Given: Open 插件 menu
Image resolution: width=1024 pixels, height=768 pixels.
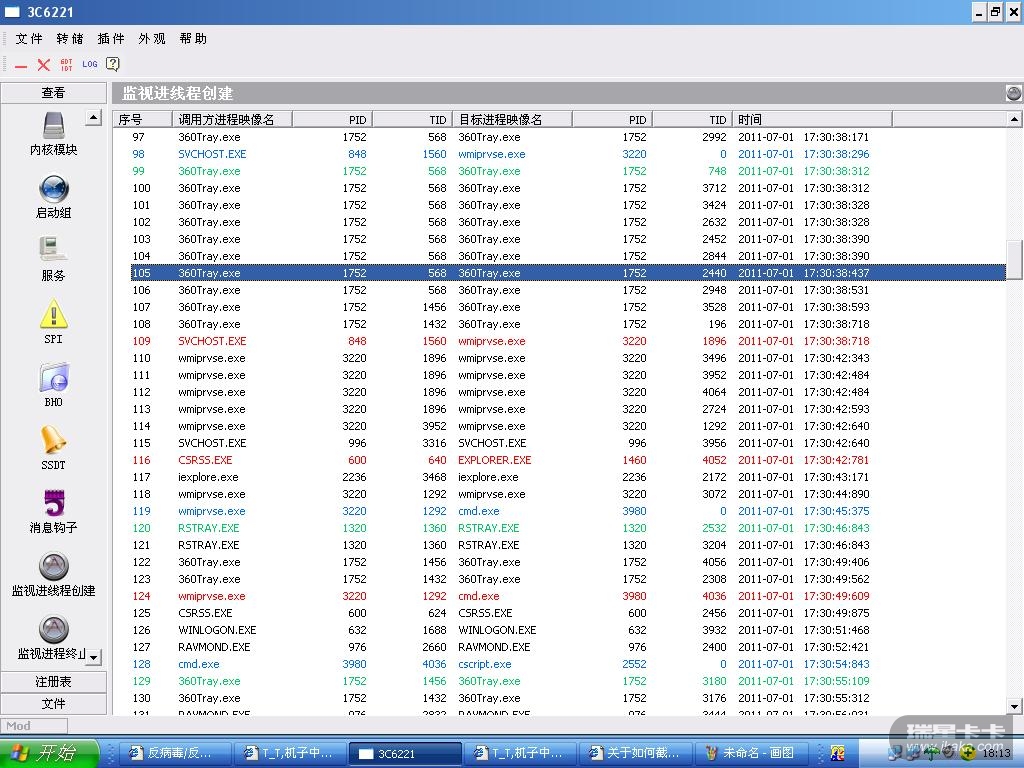Looking at the screenshot, I should [111, 39].
